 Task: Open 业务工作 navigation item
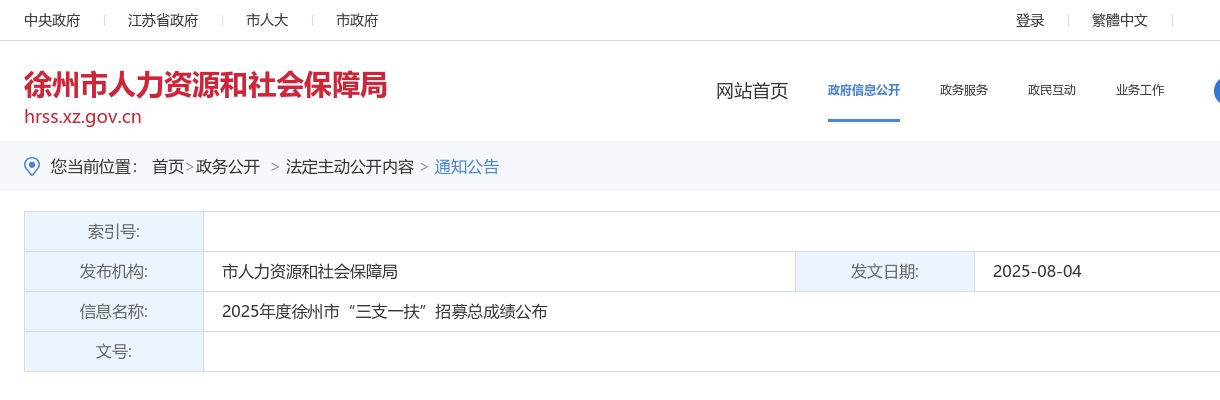click(1140, 90)
